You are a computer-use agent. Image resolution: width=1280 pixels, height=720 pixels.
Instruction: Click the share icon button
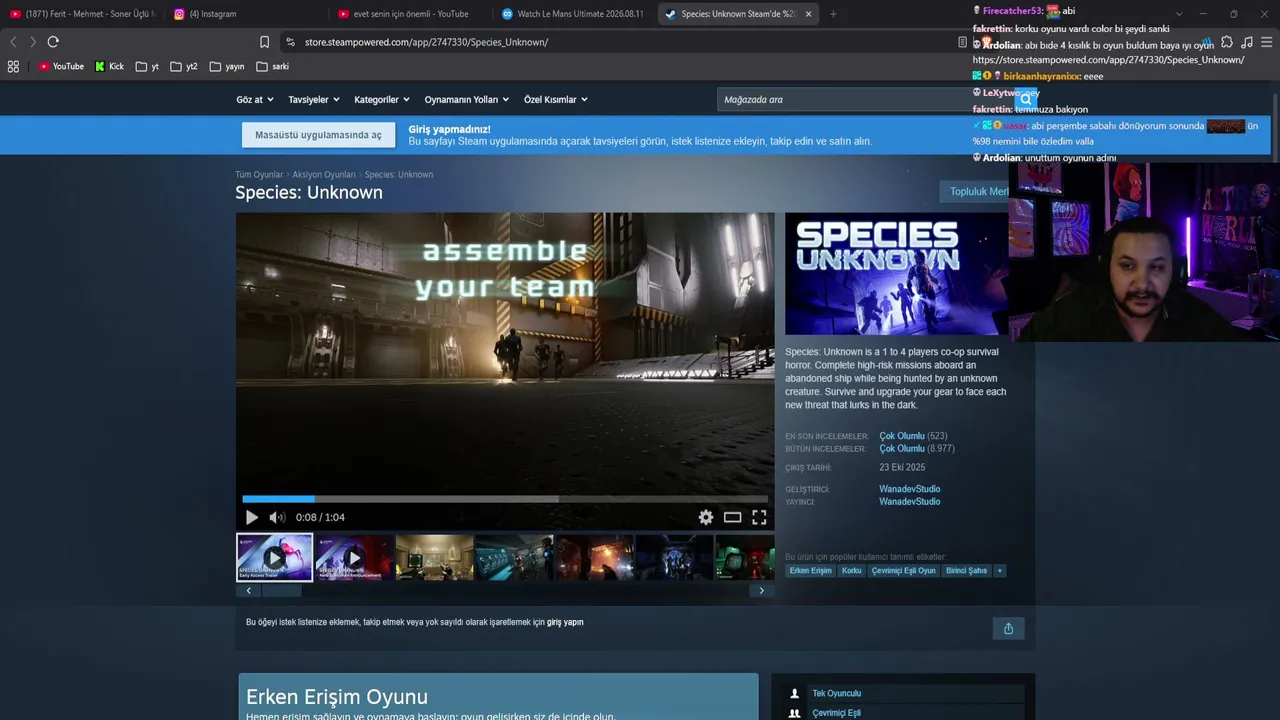1008,628
